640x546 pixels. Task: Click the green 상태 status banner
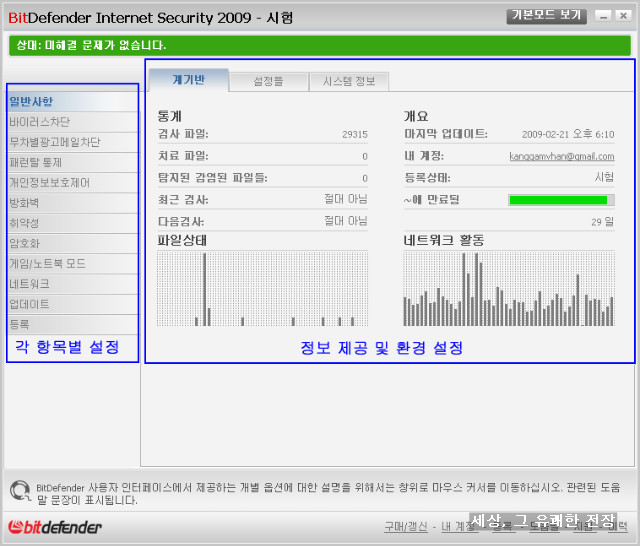320,45
